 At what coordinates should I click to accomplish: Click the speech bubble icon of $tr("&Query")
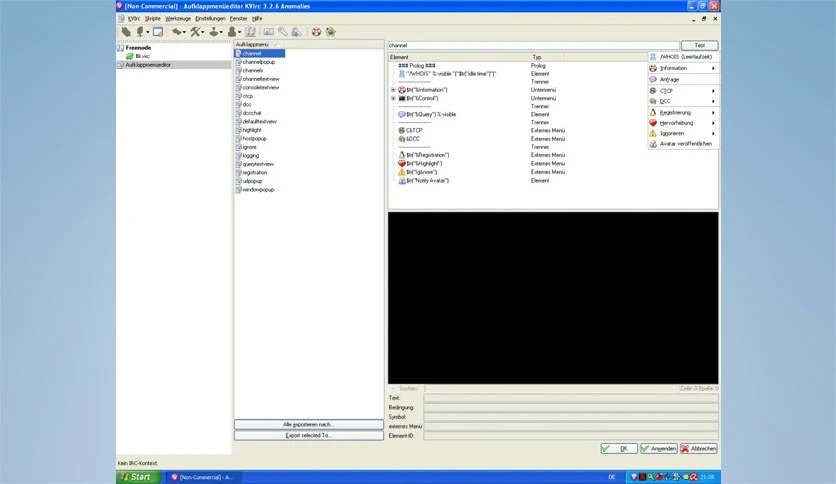point(402,115)
